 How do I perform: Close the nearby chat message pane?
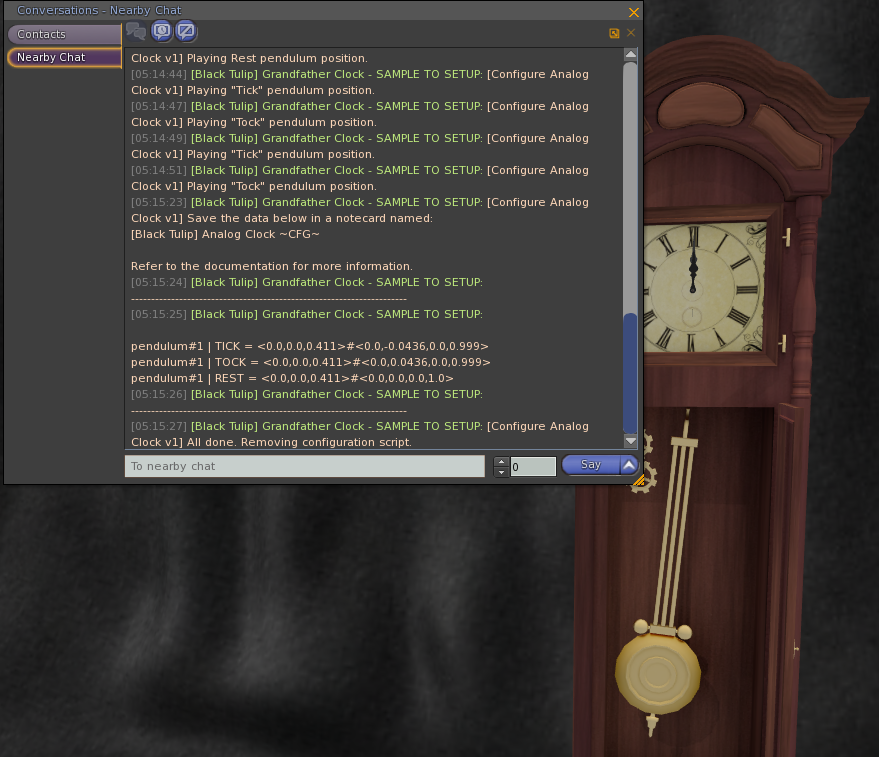click(630, 33)
